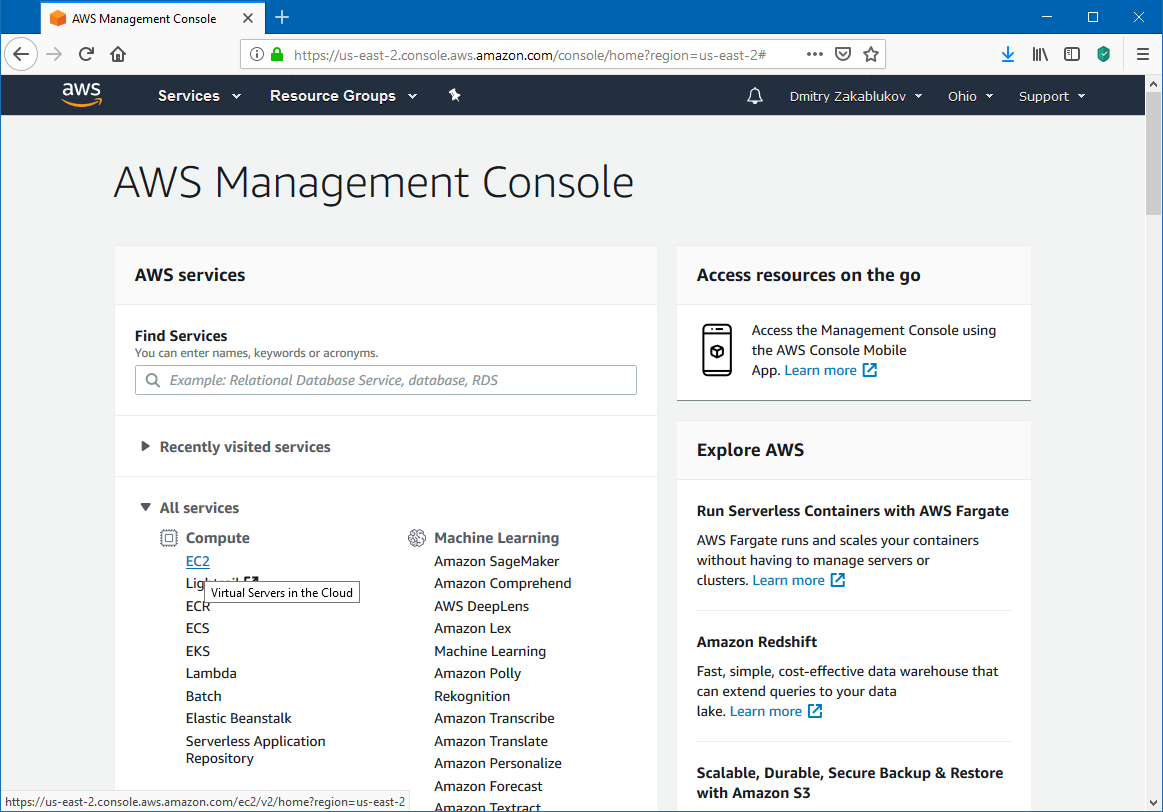Open the page actions three-dots menu

pos(814,54)
